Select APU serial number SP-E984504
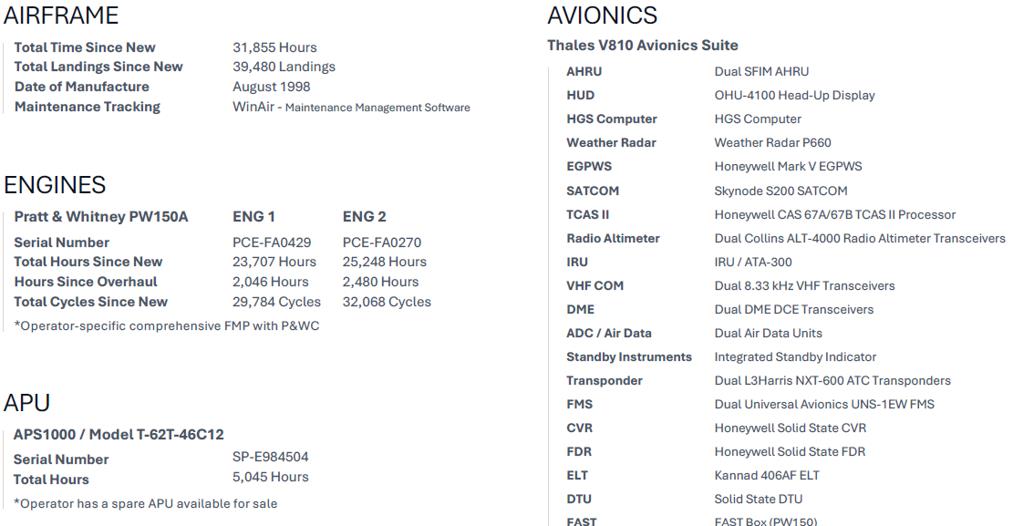 coord(270,458)
